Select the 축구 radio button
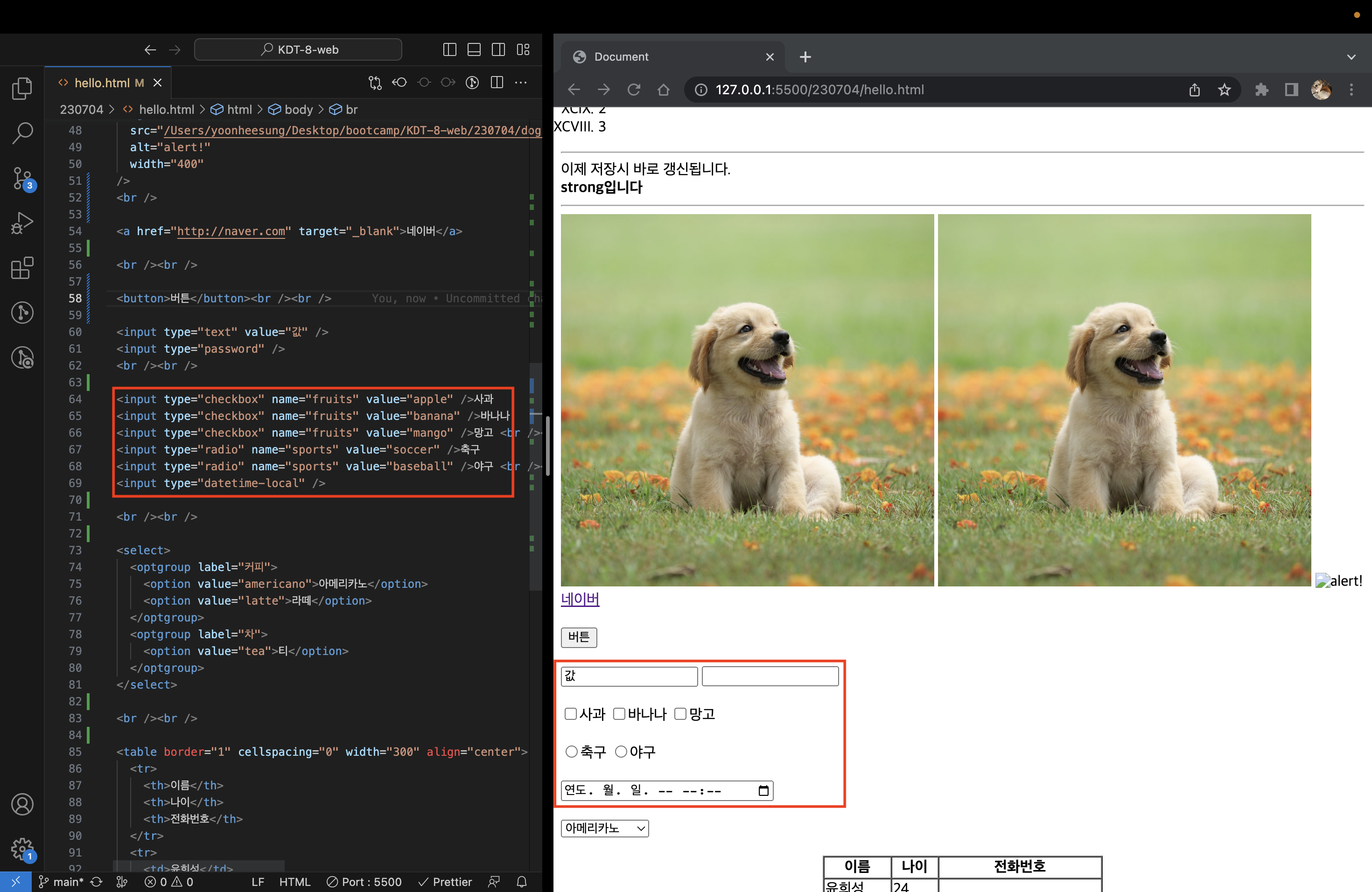Viewport: 1372px width, 892px height. click(571, 752)
